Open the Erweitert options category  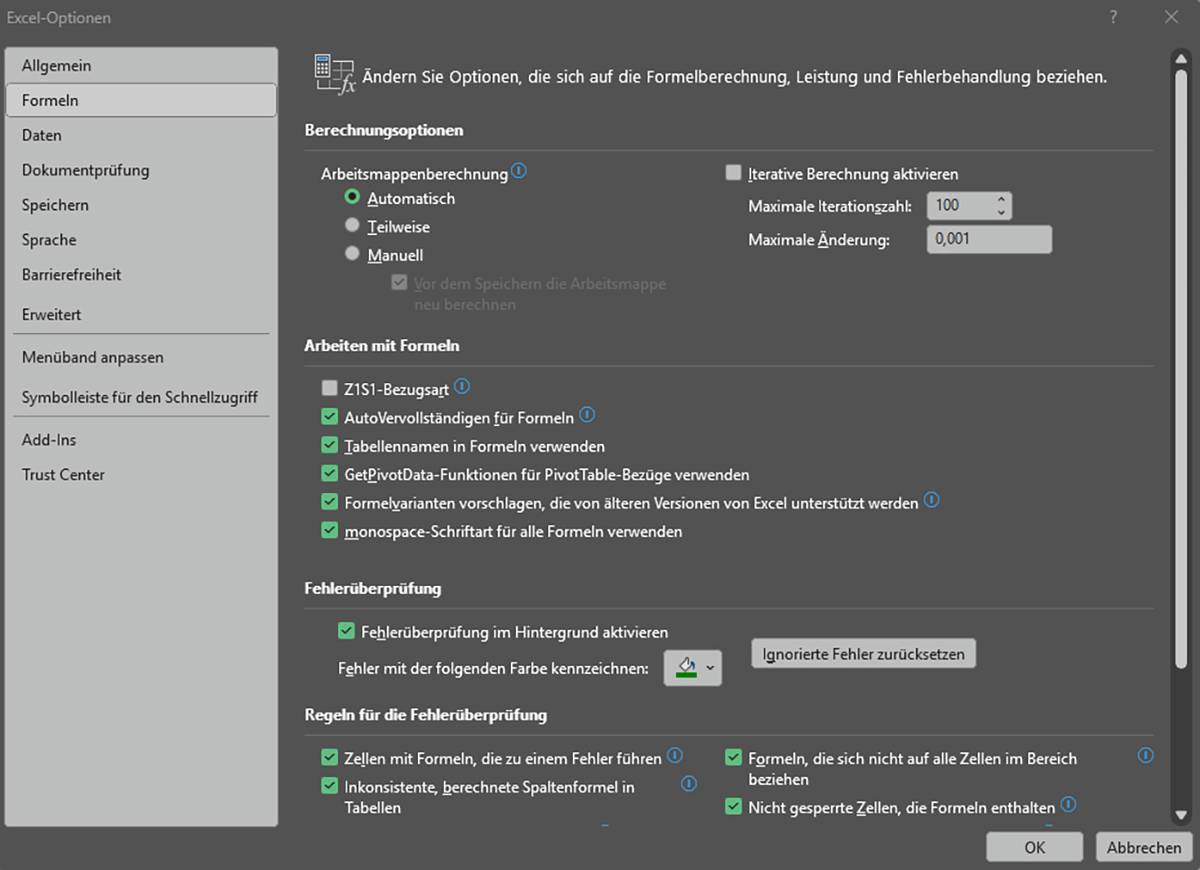(52, 314)
